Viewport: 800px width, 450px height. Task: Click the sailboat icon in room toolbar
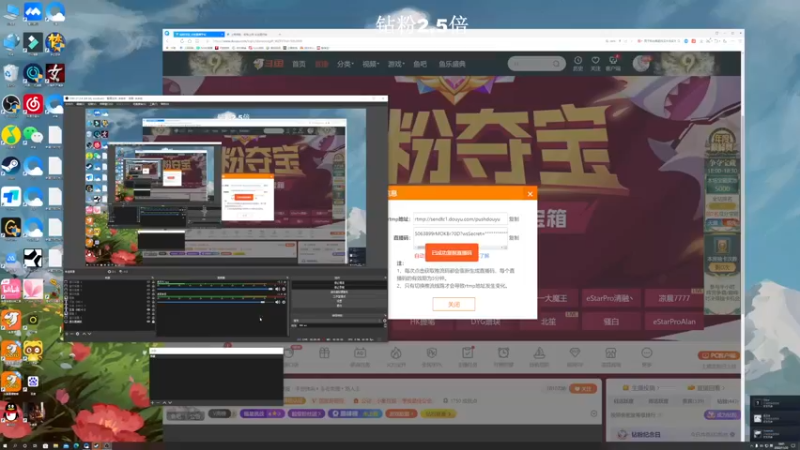tap(539, 353)
